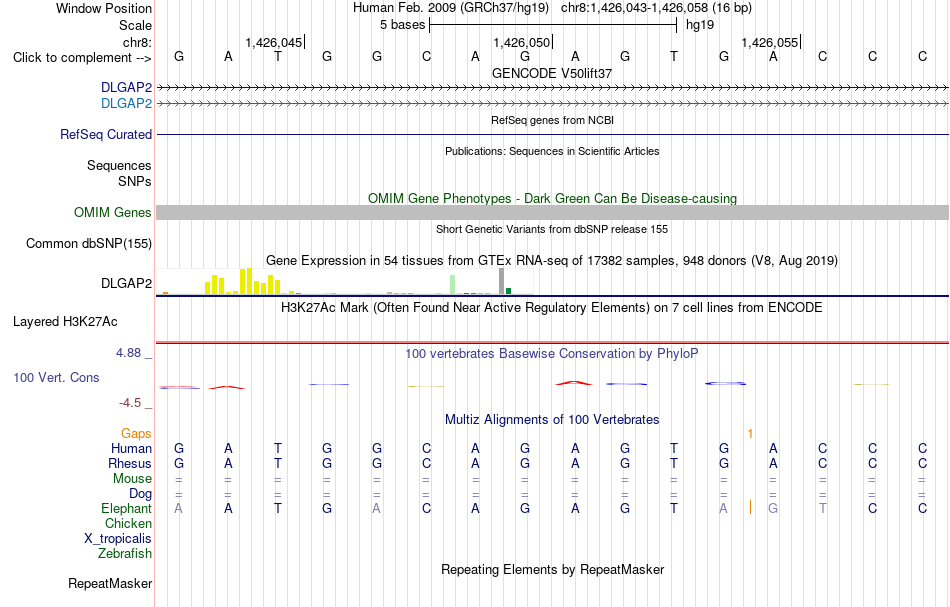Open the Layered H3K27Ac track label

(65, 322)
